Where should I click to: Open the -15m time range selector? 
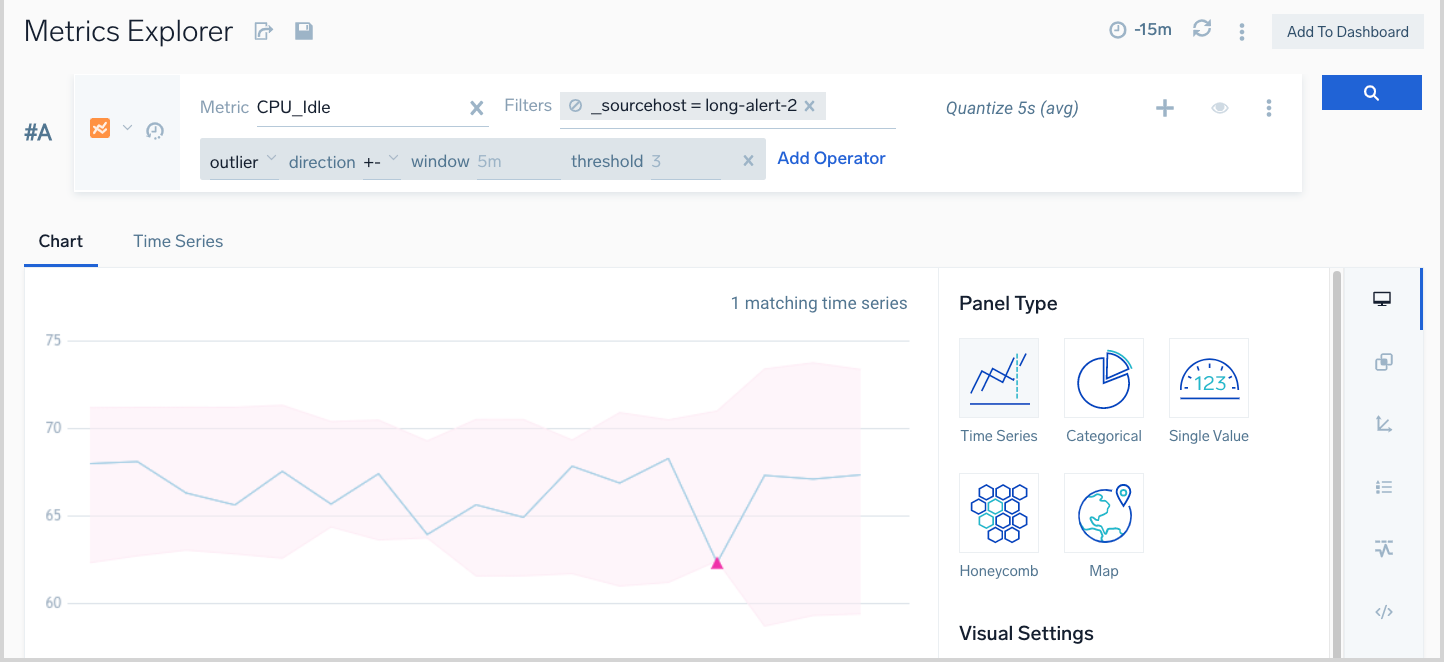tap(1141, 30)
